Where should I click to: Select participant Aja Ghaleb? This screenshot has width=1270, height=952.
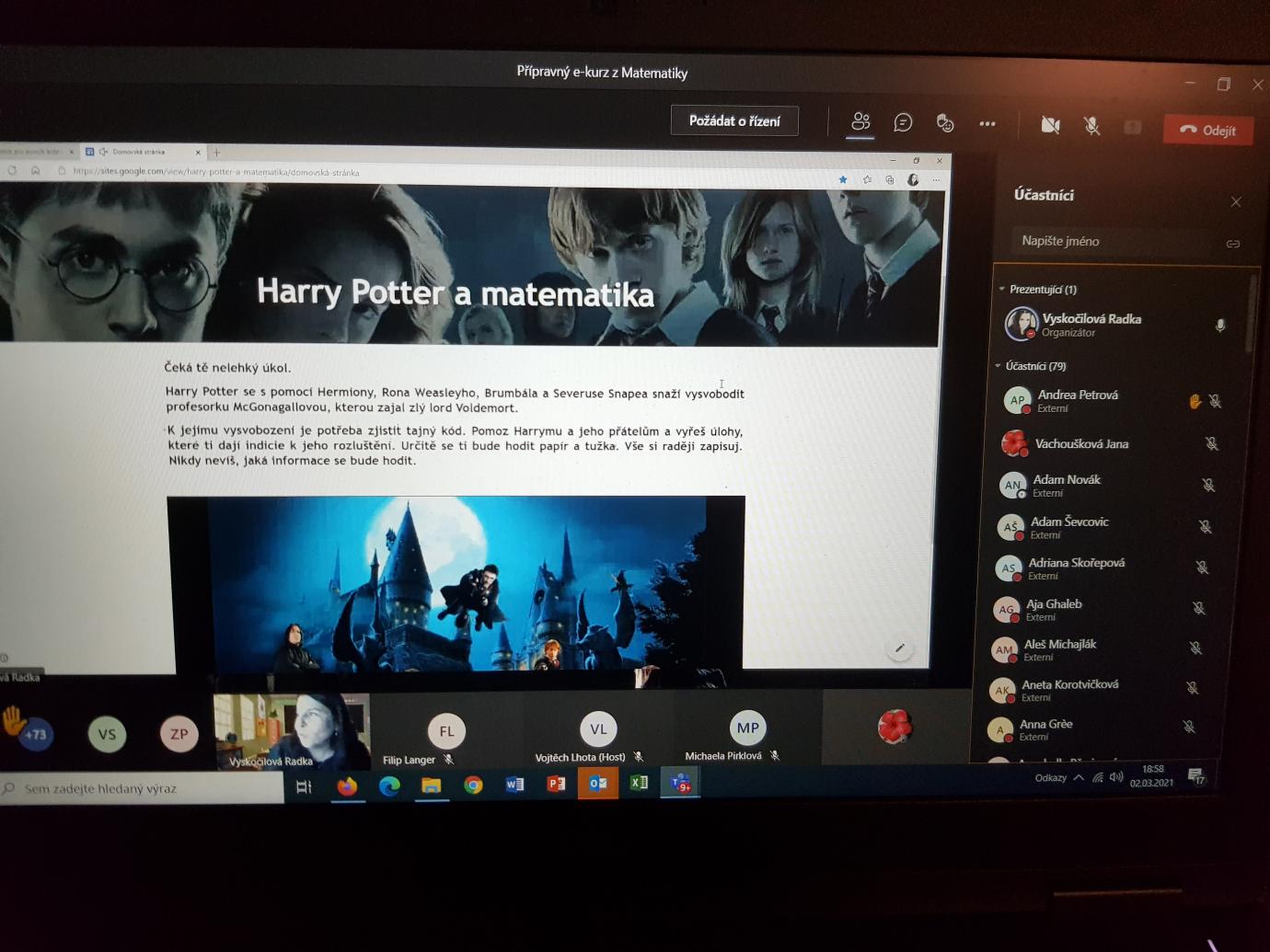(1099, 609)
